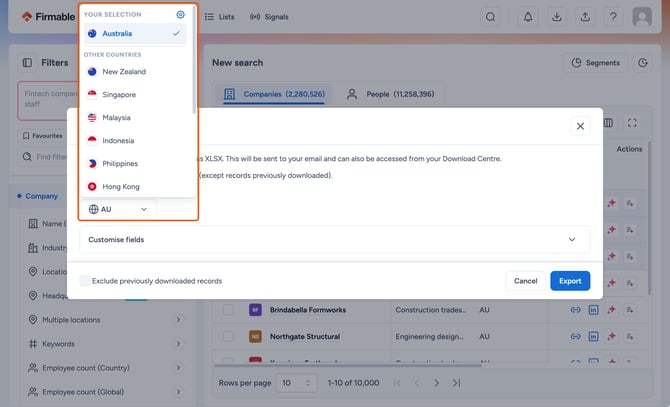Open Favourites filters
The height and width of the screenshot is (407, 670).
[42, 136]
